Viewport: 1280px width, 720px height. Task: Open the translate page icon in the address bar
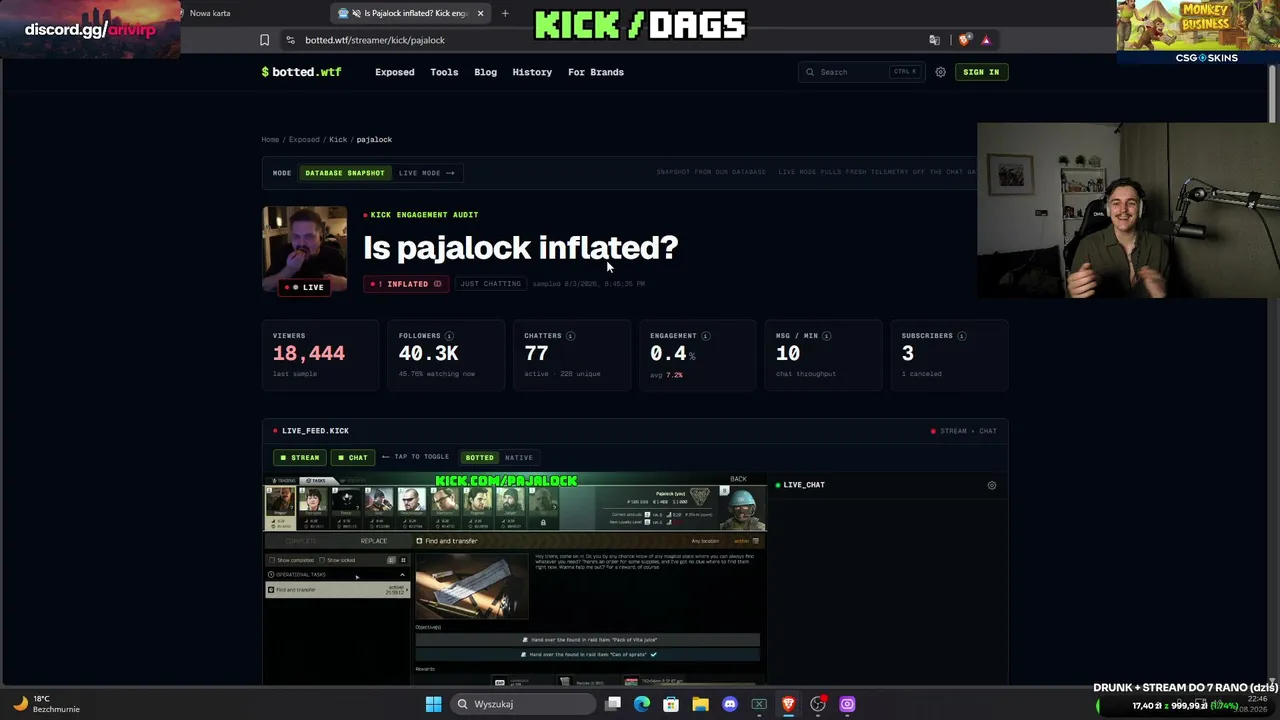(934, 40)
